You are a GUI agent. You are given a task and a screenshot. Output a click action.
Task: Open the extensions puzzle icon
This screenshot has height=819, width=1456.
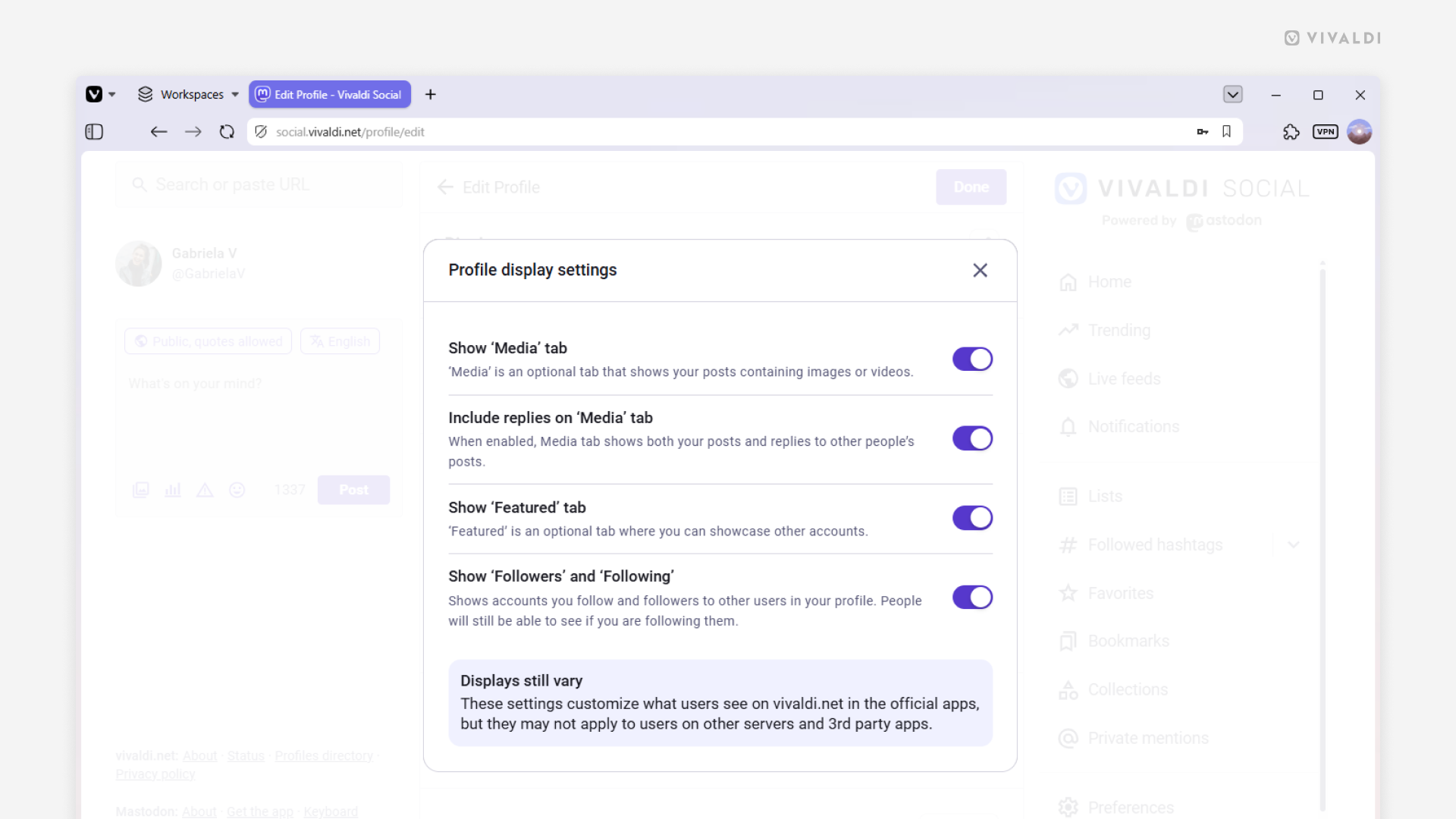(x=1291, y=132)
